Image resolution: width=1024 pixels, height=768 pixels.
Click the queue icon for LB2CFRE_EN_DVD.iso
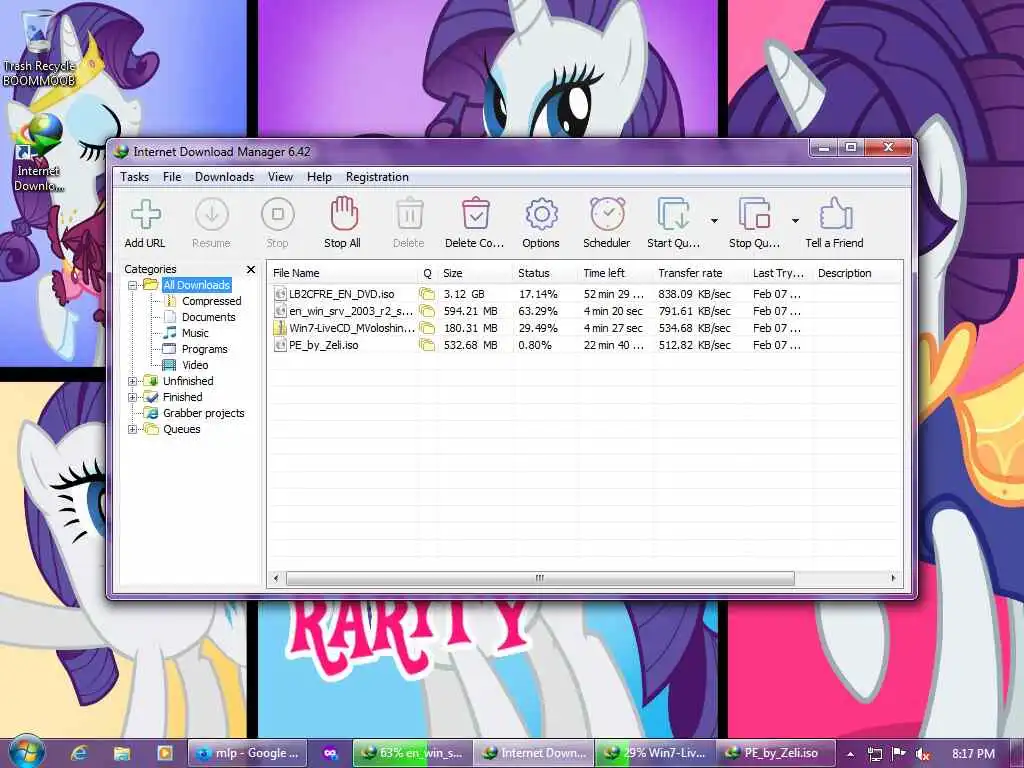pyautogui.click(x=427, y=294)
